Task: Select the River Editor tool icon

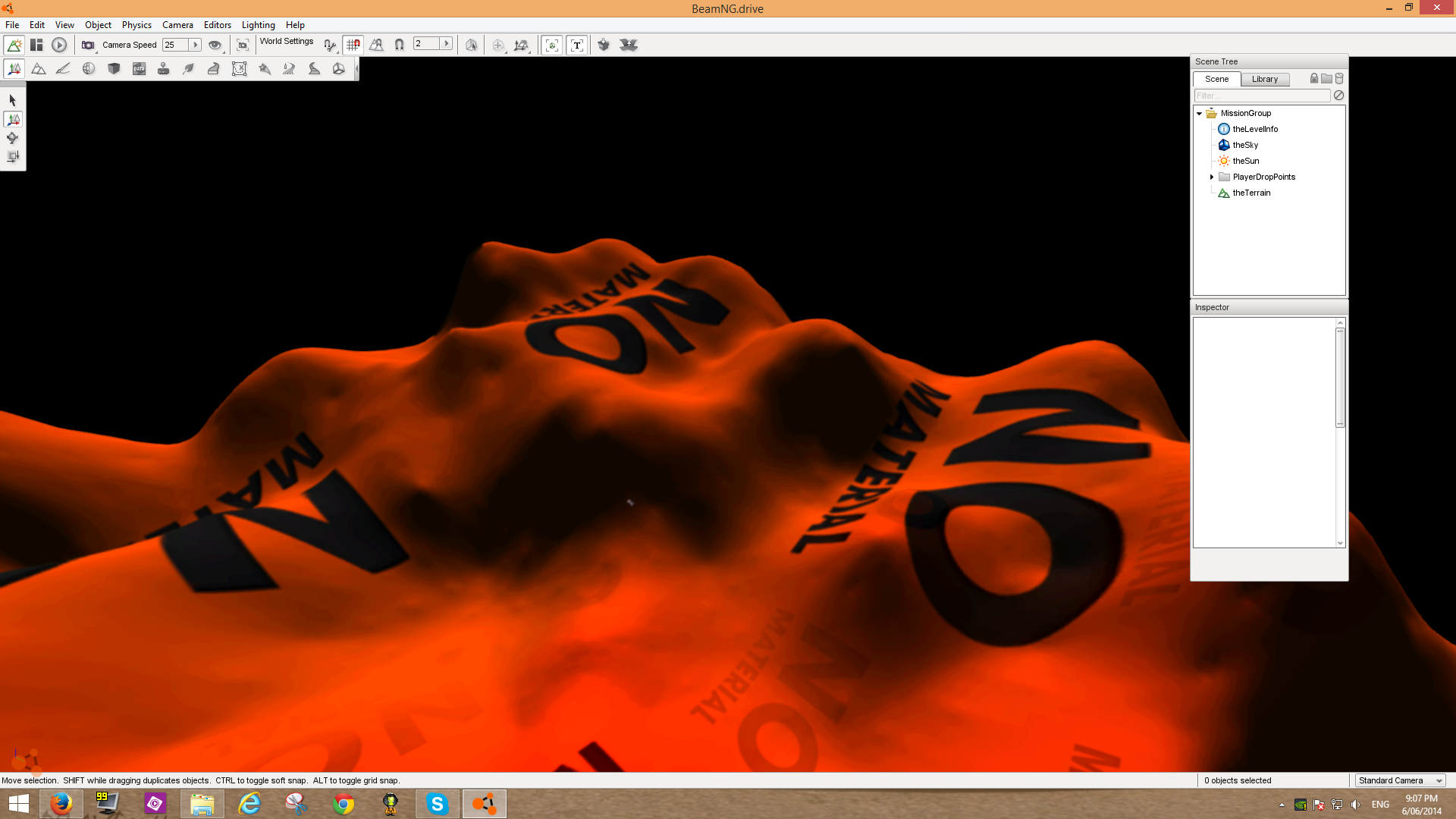Action: pyautogui.click(x=289, y=69)
